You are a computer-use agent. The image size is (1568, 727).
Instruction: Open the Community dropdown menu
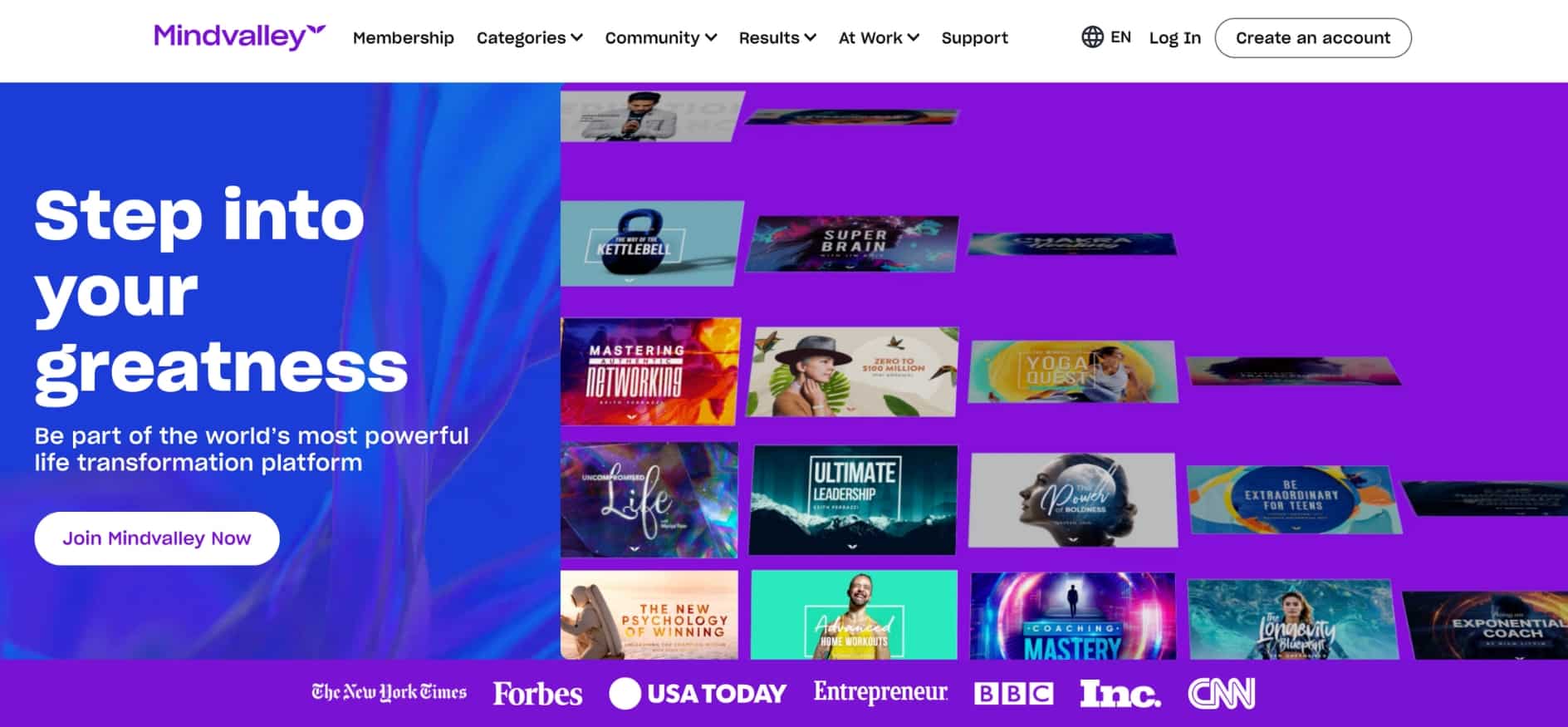[x=660, y=38]
